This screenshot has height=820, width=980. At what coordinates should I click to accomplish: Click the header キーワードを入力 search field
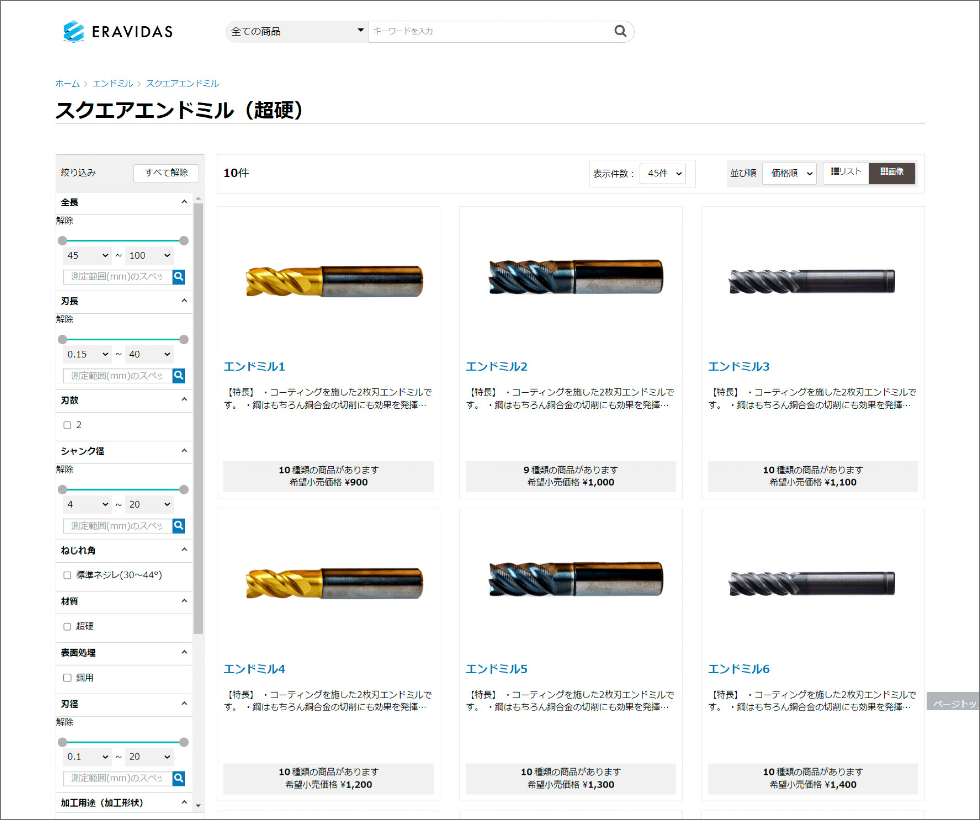click(x=491, y=31)
